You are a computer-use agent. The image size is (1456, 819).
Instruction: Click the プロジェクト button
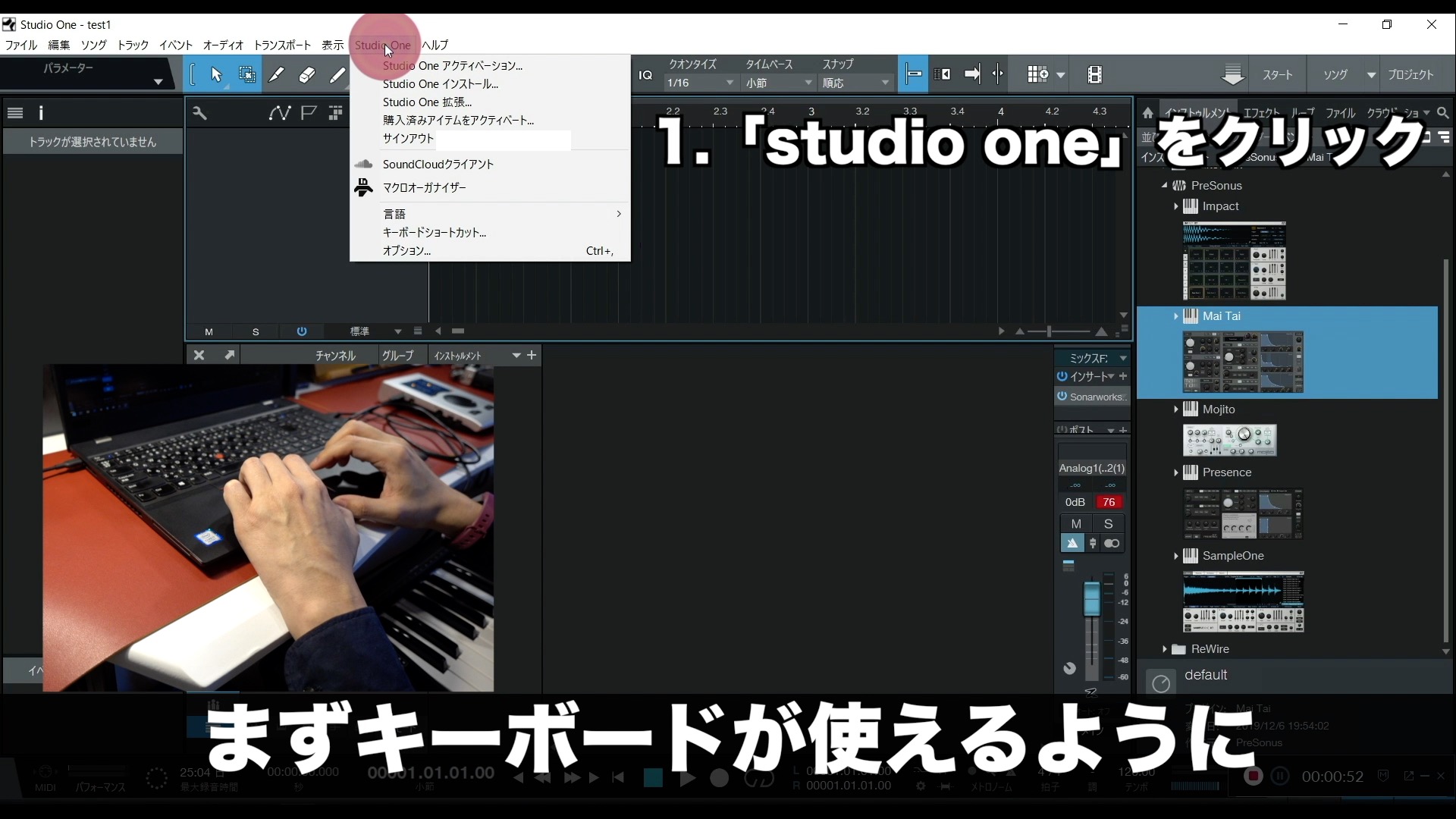point(1412,74)
